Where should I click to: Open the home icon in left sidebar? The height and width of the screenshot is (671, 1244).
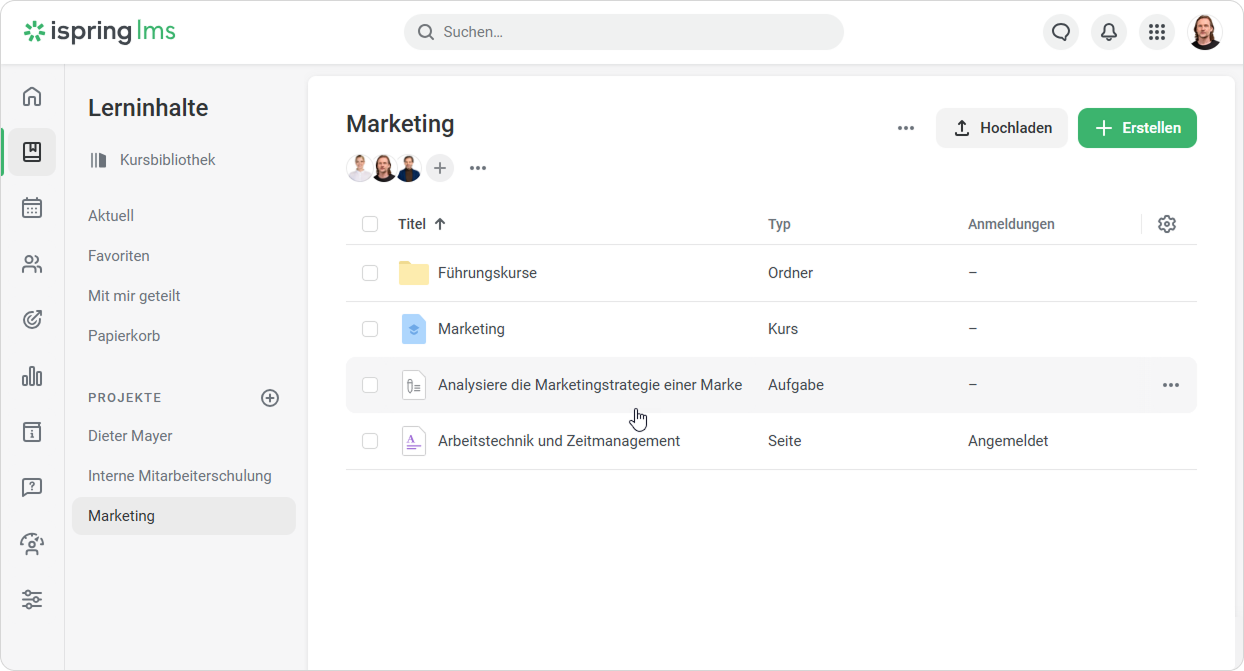pyautogui.click(x=32, y=96)
